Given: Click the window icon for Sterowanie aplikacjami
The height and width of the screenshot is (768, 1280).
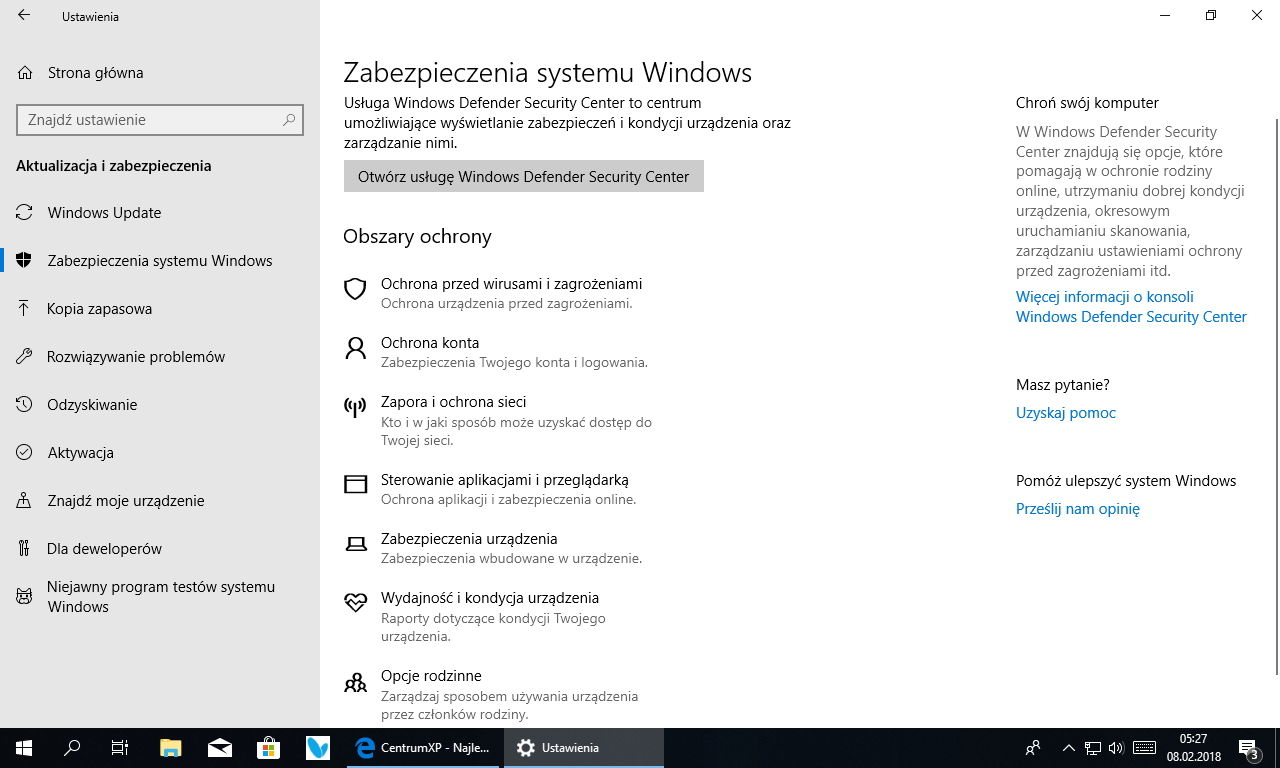Looking at the screenshot, I should (355, 485).
